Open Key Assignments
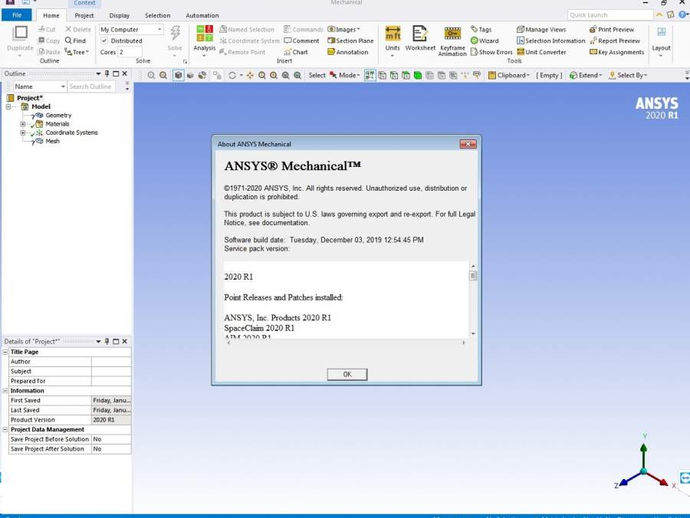 (617, 52)
